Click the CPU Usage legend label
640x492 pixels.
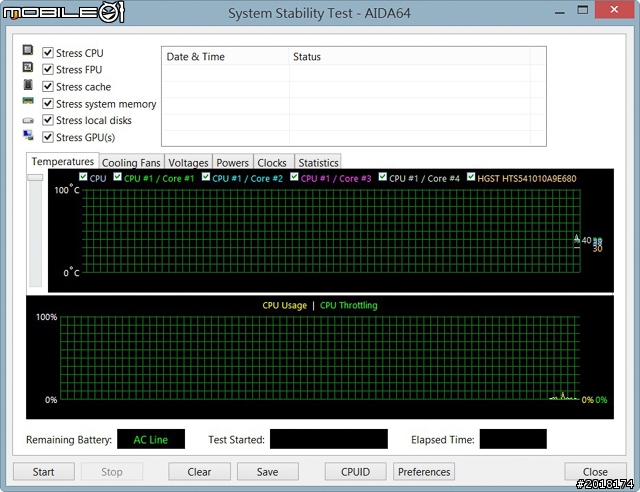(284, 305)
